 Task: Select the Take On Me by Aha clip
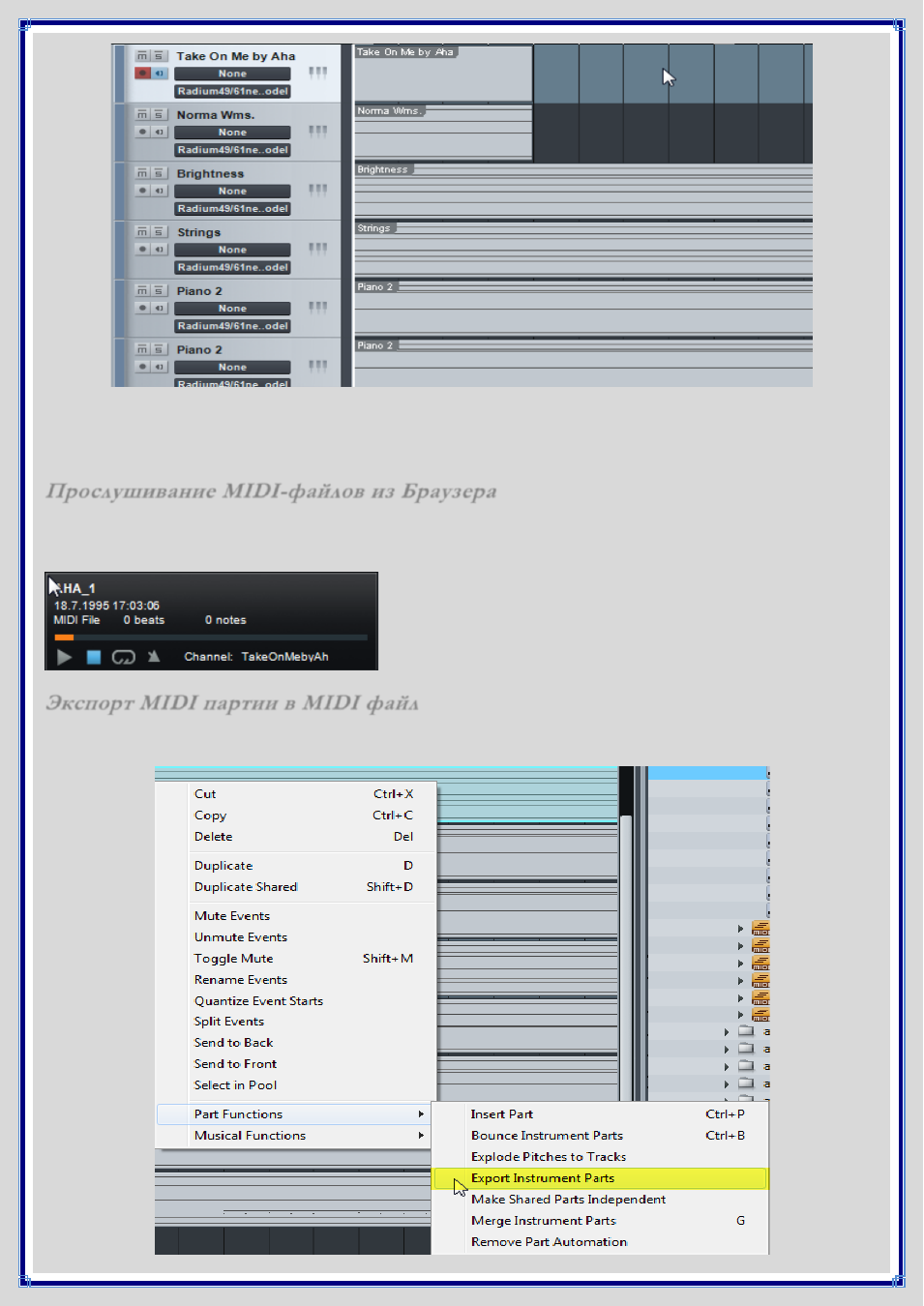pyautogui.click(x=443, y=73)
